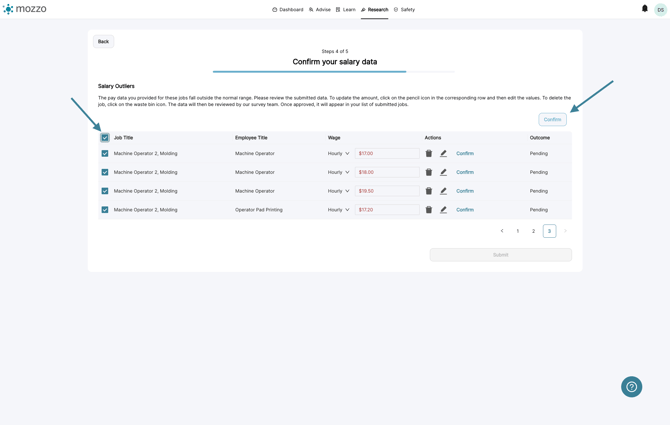The width and height of the screenshot is (670, 425).
Task: Uncheck the first Machine Operator 2 row
Action: (105, 154)
